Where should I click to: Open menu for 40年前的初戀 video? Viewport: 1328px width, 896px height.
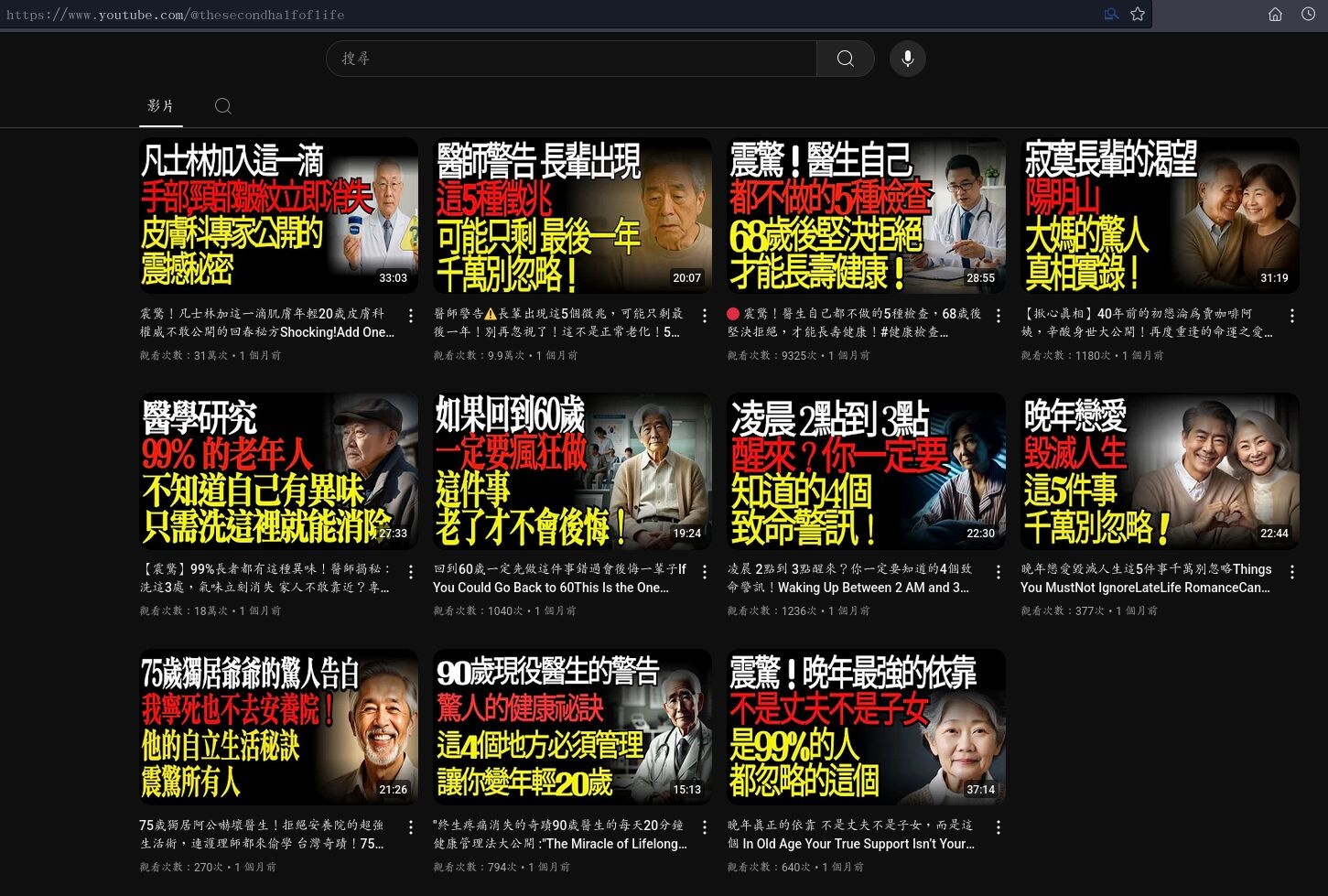(1292, 316)
